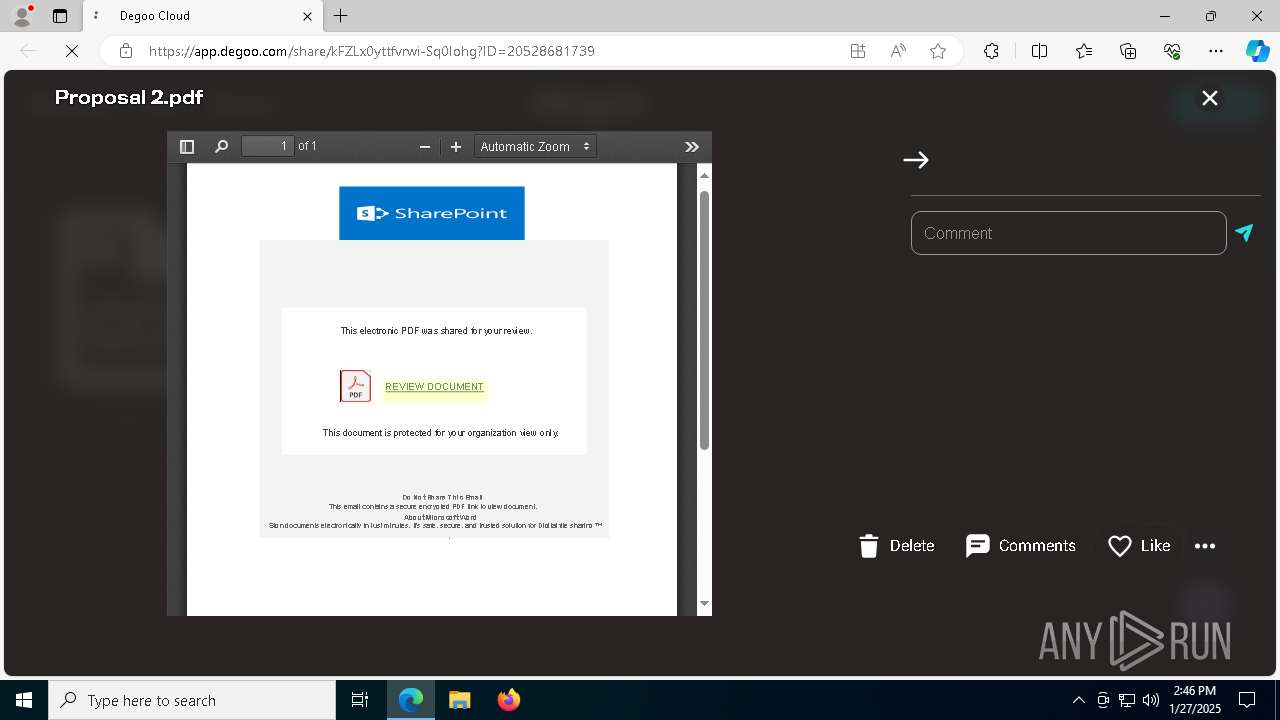The width and height of the screenshot is (1280, 720).
Task: Open the tab actions menu icon
Action: click(x=60, y=16)
